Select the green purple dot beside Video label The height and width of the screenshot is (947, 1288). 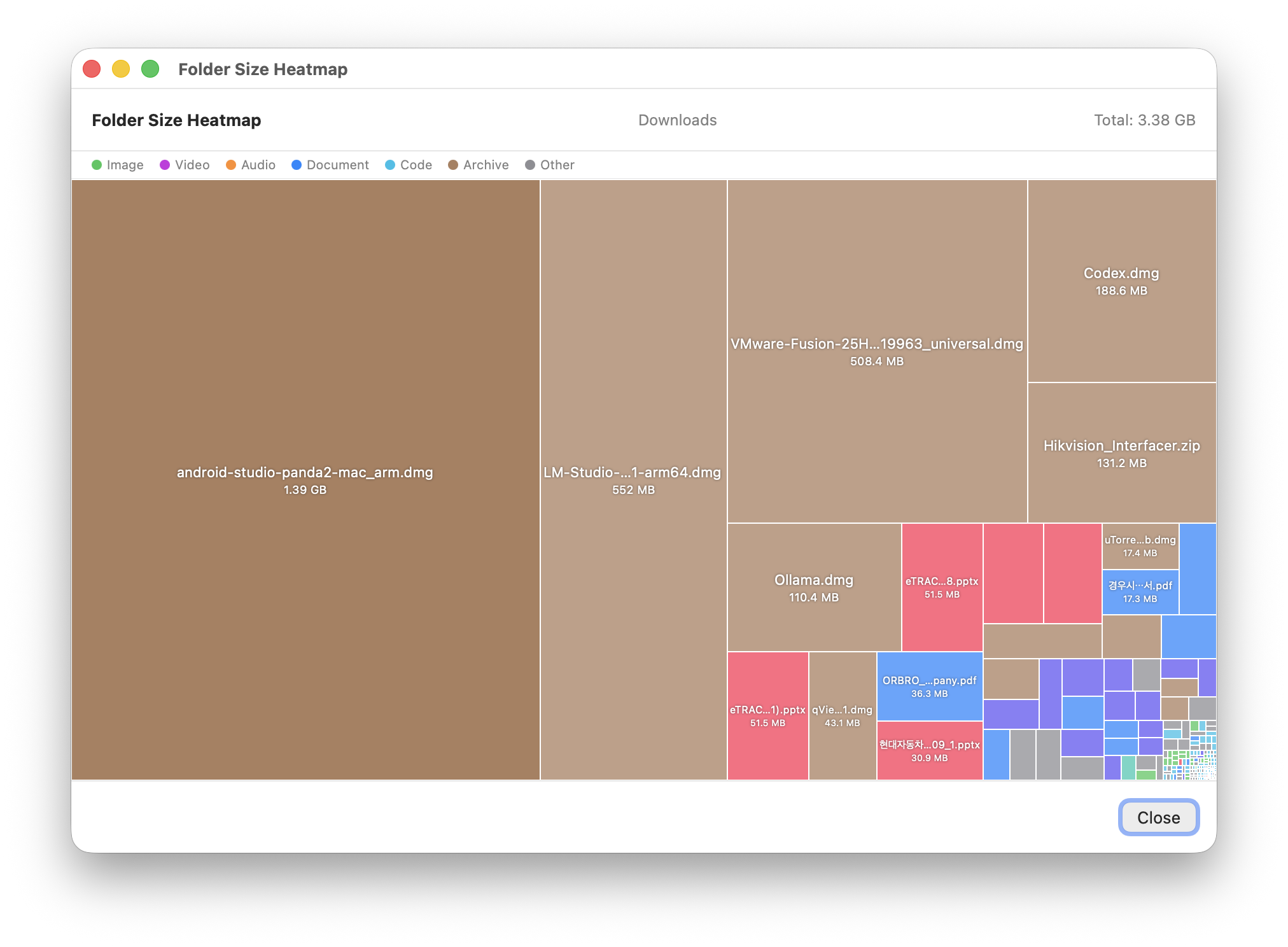164,165
